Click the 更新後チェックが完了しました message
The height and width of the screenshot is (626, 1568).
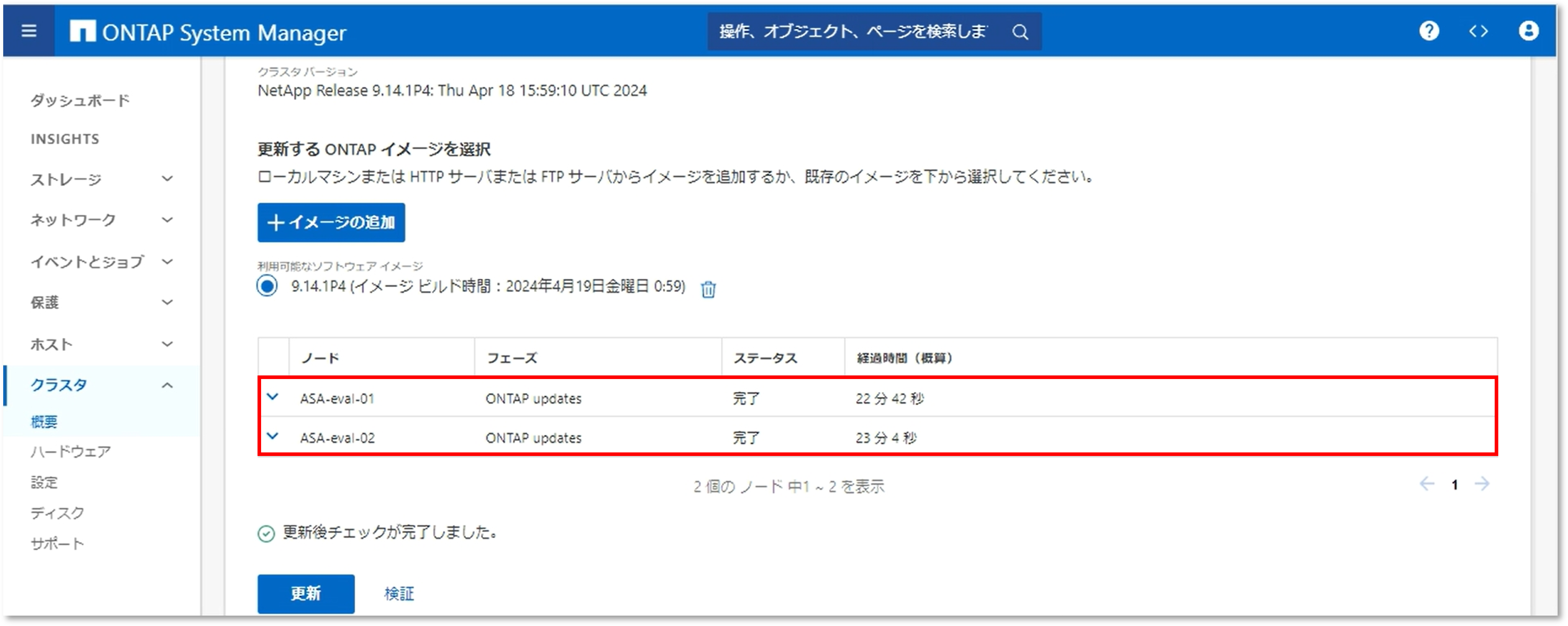390,533
